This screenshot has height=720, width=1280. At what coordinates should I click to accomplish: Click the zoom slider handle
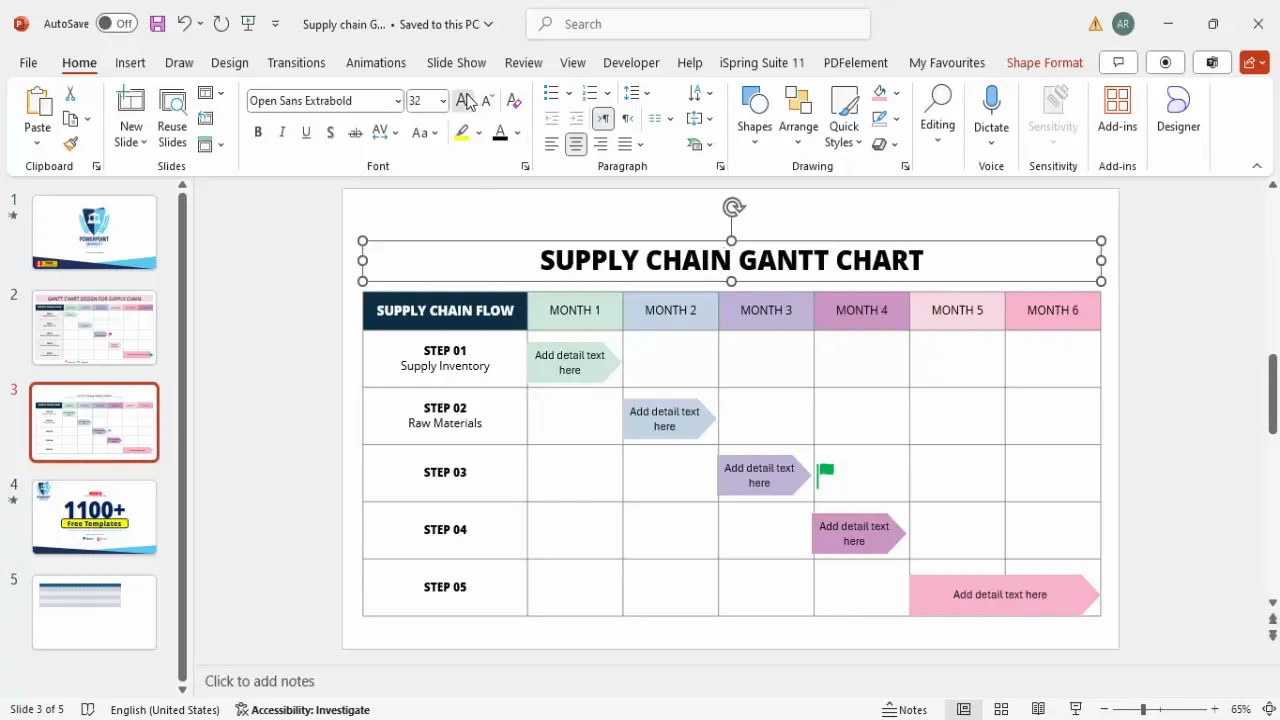pos(1143,709)
